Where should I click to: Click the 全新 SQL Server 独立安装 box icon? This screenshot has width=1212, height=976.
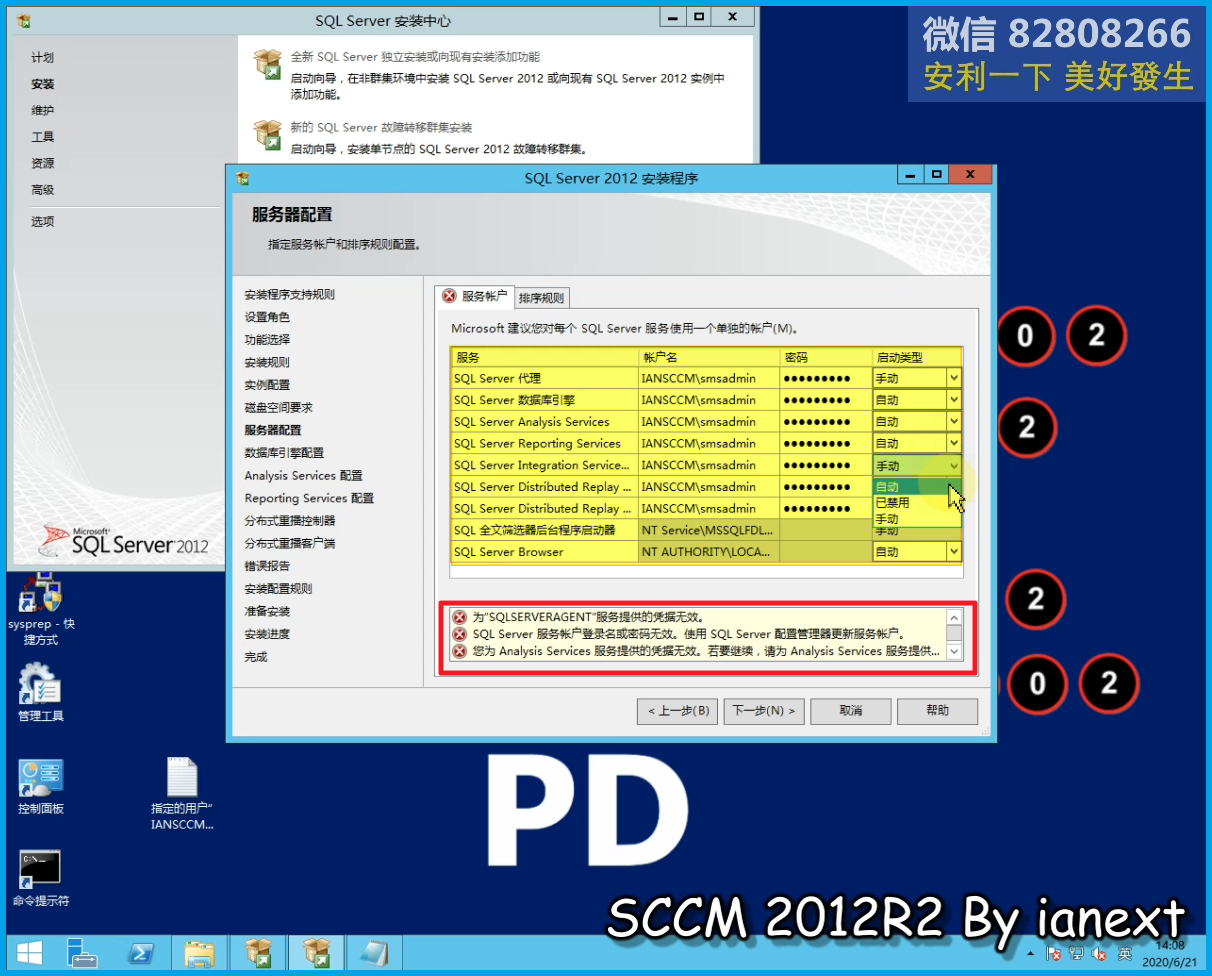coord(267,64)
